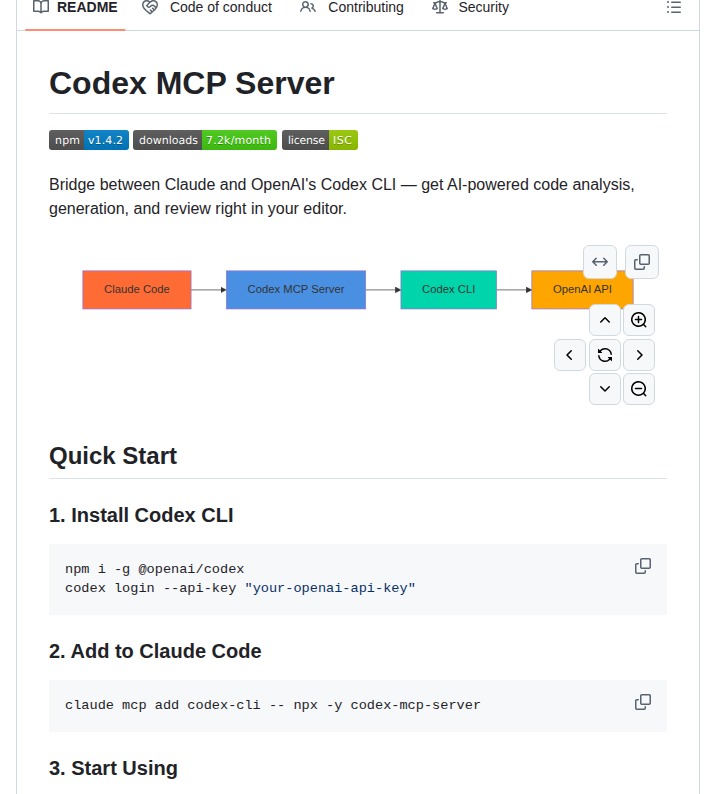Click the Code of conduct heart icon

[150, 7]
